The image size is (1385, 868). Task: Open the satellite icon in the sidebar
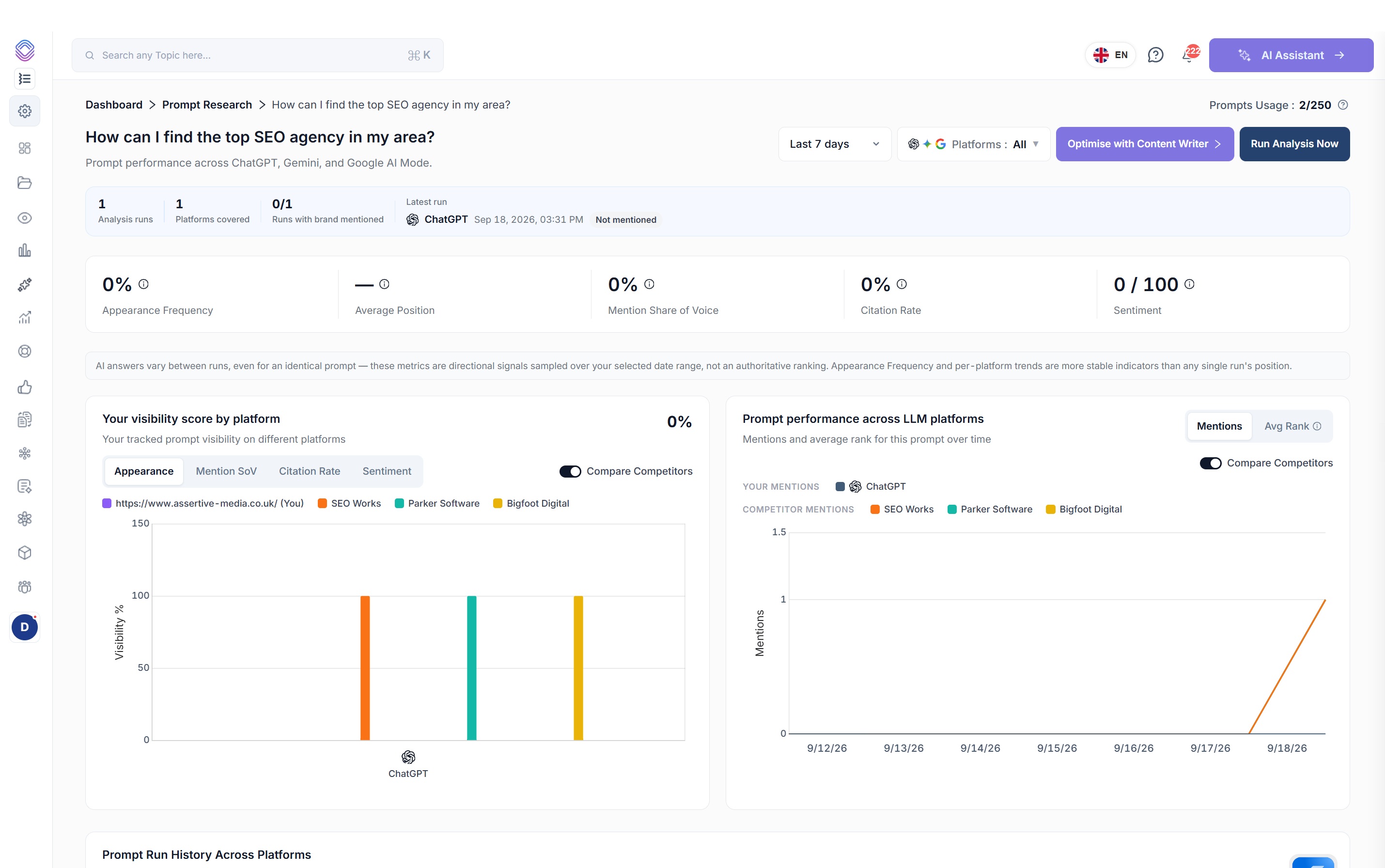coord(25,284)
